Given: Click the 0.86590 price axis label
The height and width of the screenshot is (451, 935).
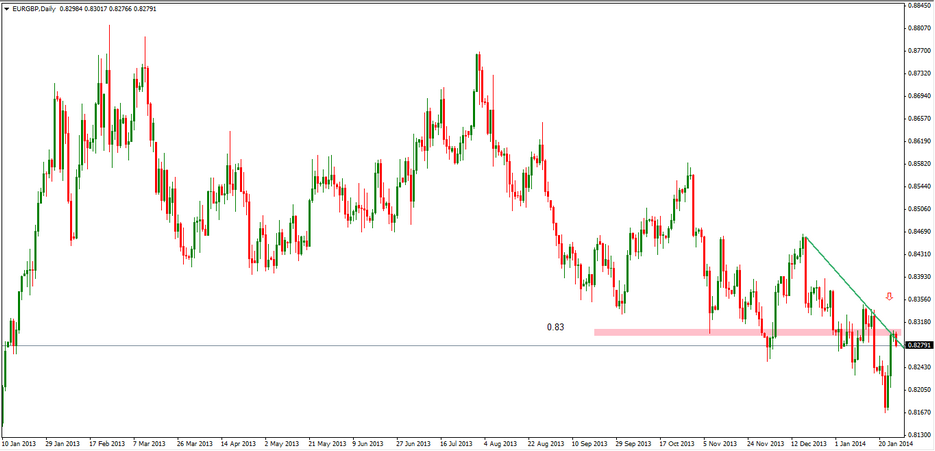Looking at the screenshot, I should pyautogui.click(x=919, y=118).
